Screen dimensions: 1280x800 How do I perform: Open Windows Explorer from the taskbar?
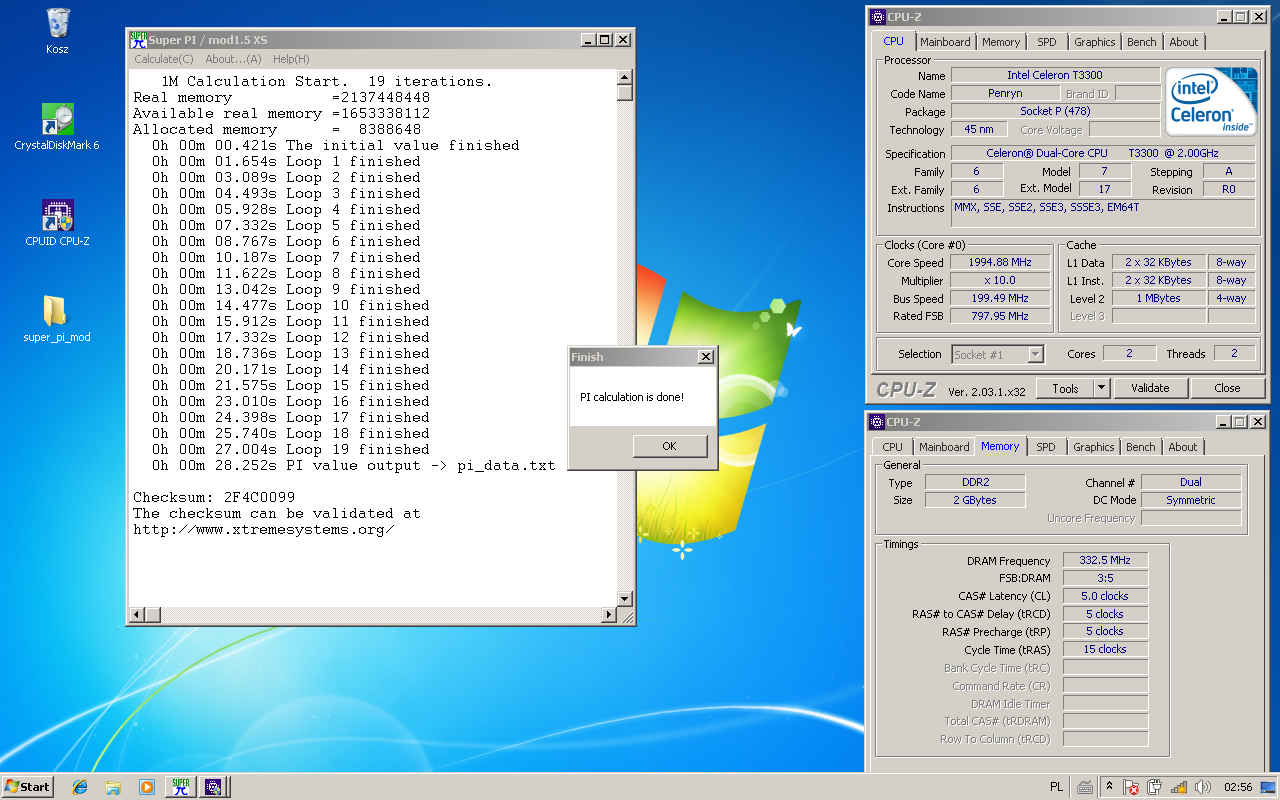113,787
